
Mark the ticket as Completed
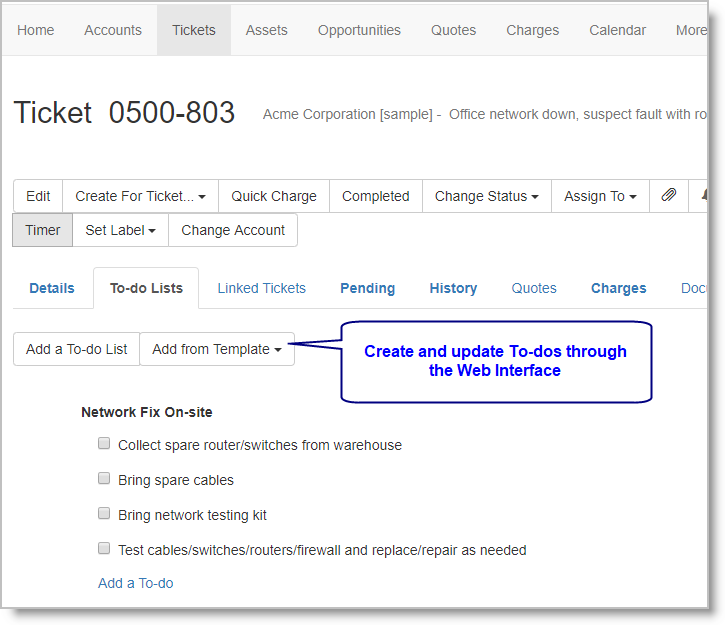[x=375, y=196]
